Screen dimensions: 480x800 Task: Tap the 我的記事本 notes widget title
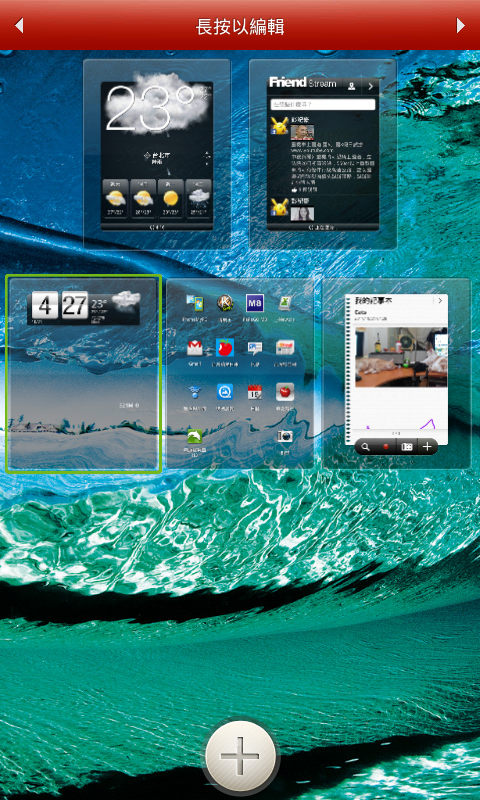[374, 301]
